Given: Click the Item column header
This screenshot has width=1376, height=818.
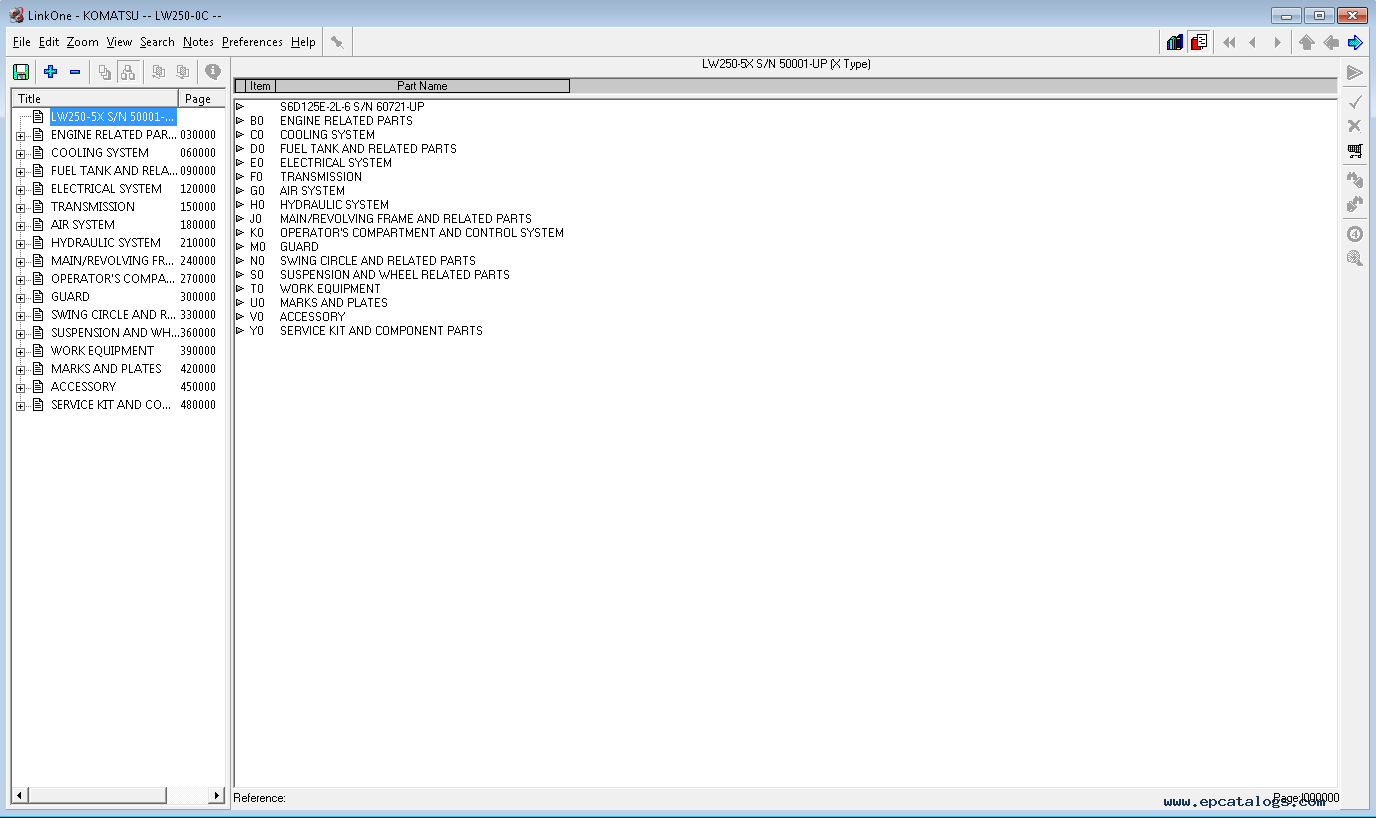Looking at the screenshot, I should pyautogui.click(x=260, y=86).
